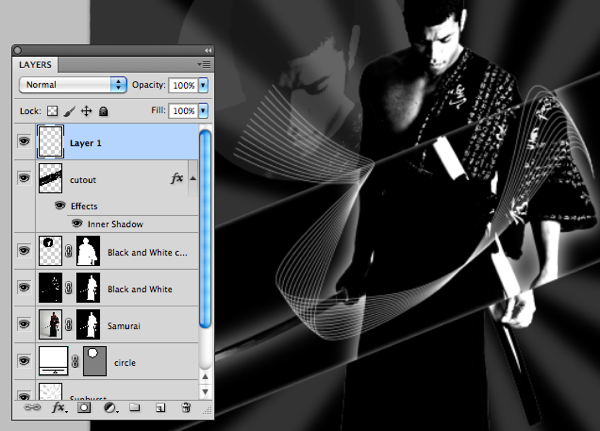Create a new layer group folder
The width and height of the screenshot is (600, 431).
(134, 407)
